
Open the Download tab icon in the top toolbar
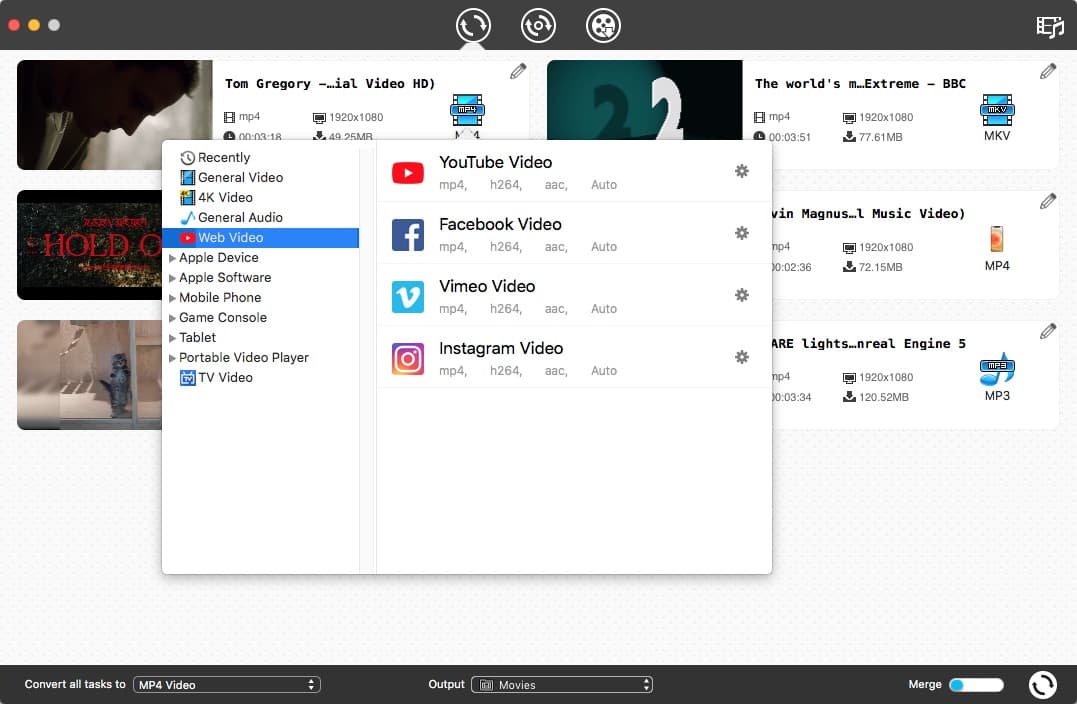[538, 25]
